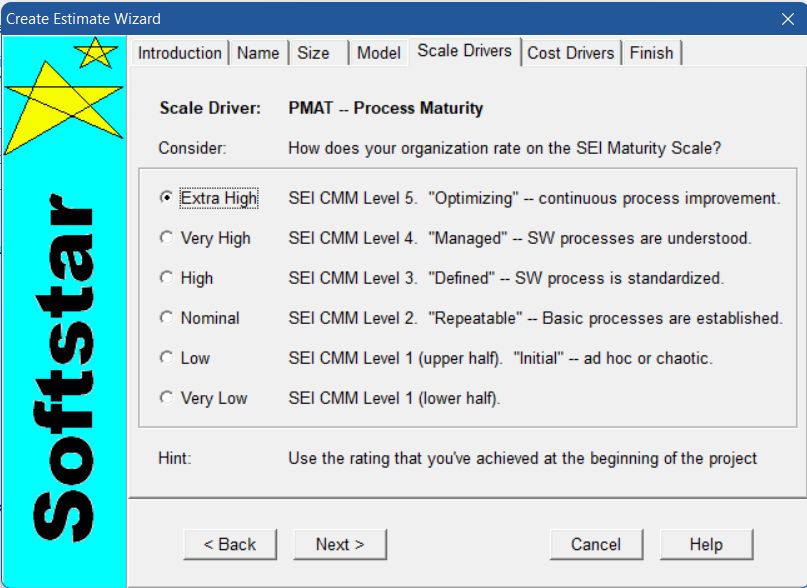Click the Softstar vertical text logo
This screenshot has height=588, width=807.
(x=64, y=368)
